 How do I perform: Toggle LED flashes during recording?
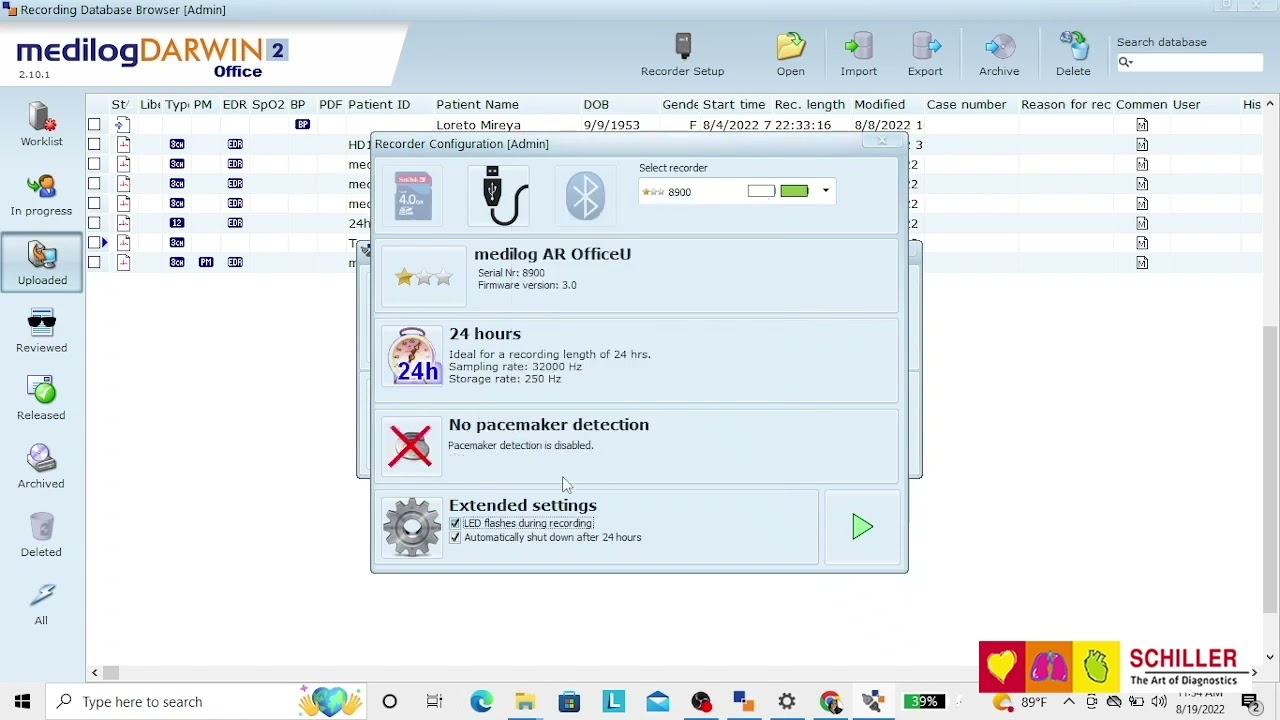455,523
